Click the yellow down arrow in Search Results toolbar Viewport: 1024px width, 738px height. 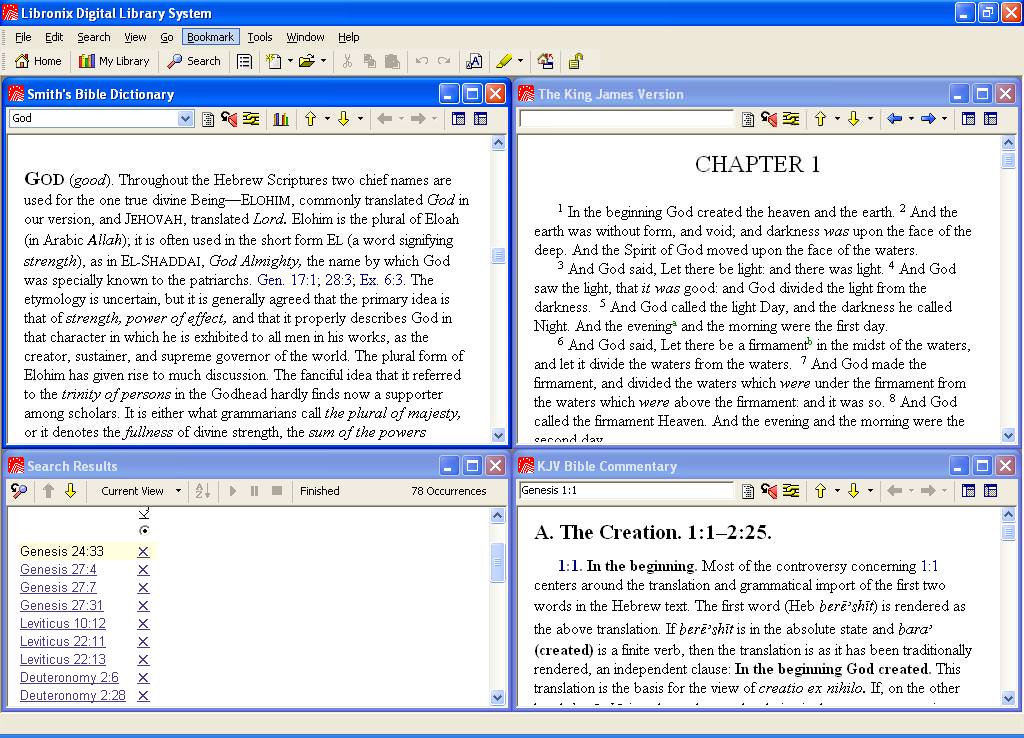[71, 490]
